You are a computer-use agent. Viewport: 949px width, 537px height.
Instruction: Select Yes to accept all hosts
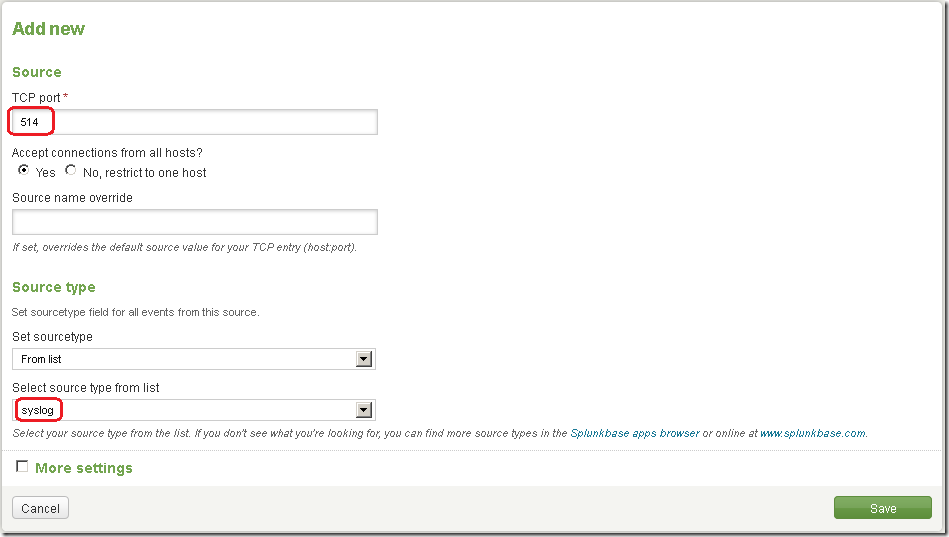[24, 171]
